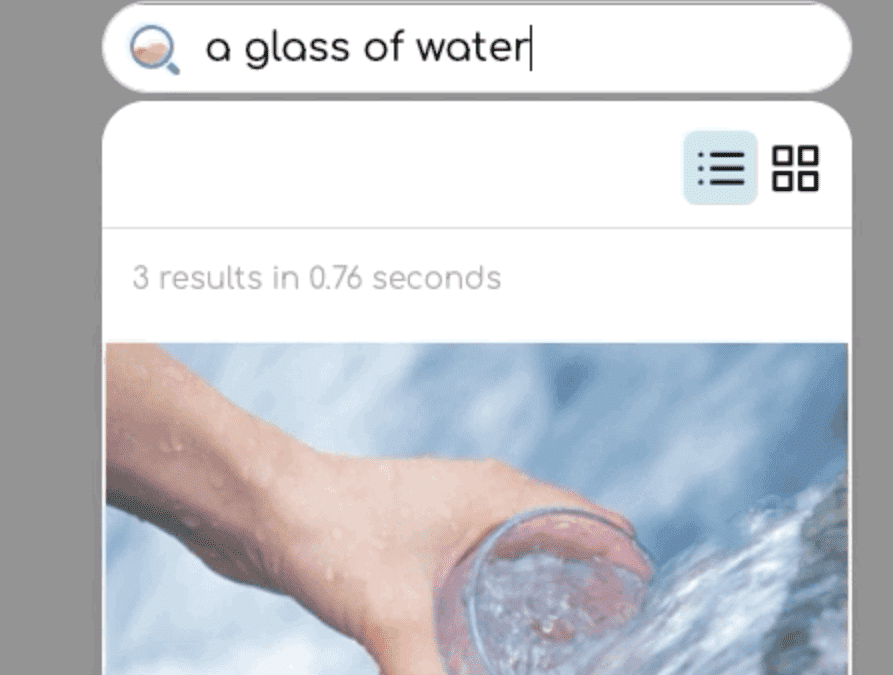Switch to grid view layout
This screenshot has width=893, height=675.
795,168
